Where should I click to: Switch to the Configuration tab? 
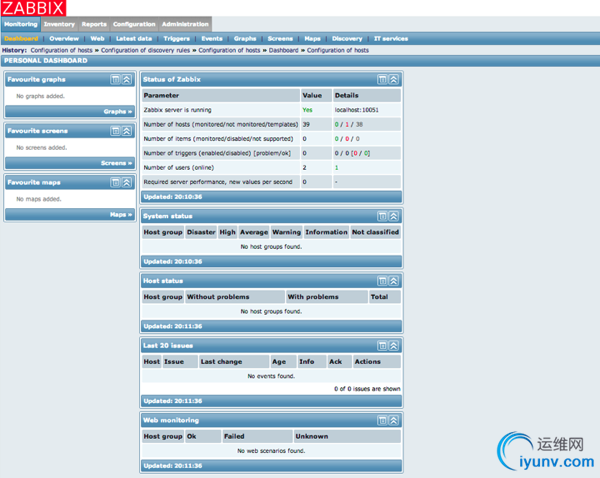point(134,24)
